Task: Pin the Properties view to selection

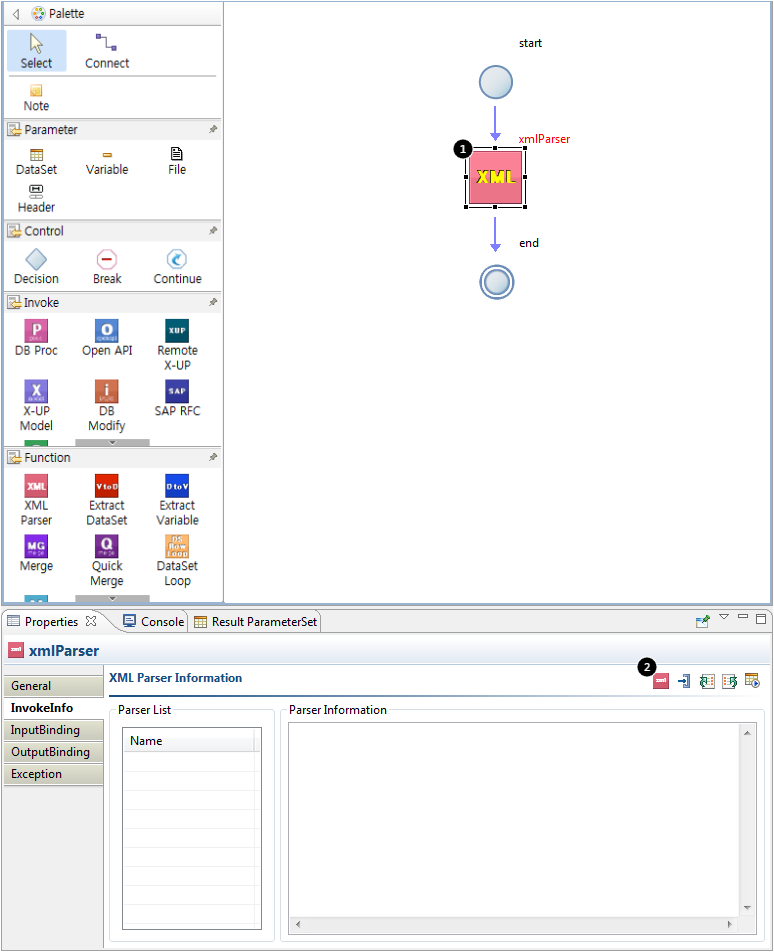Action: point(702,621)
